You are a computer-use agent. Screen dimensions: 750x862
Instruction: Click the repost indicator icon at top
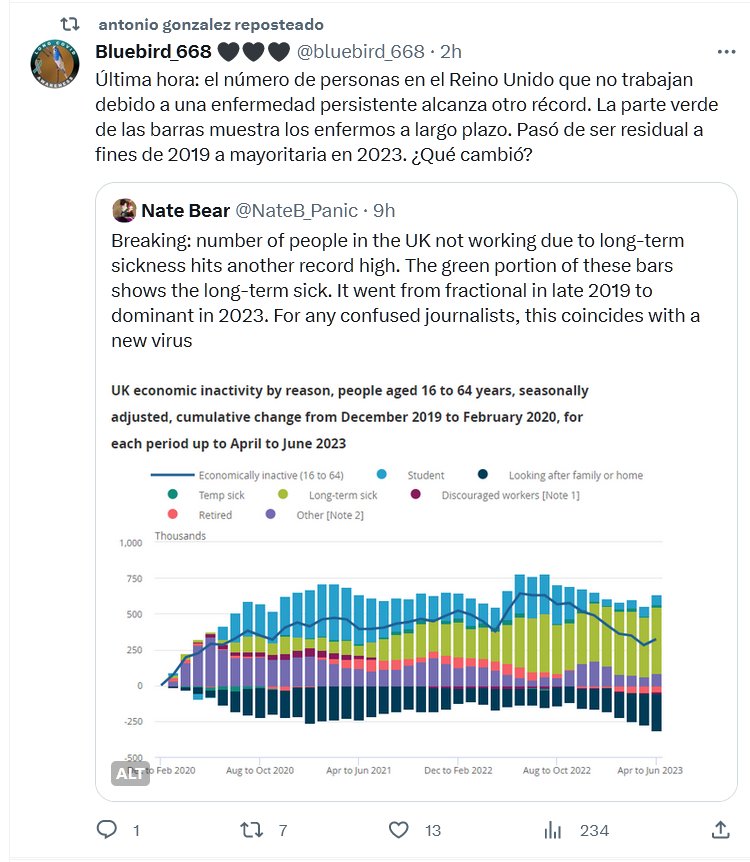(70, 24)
